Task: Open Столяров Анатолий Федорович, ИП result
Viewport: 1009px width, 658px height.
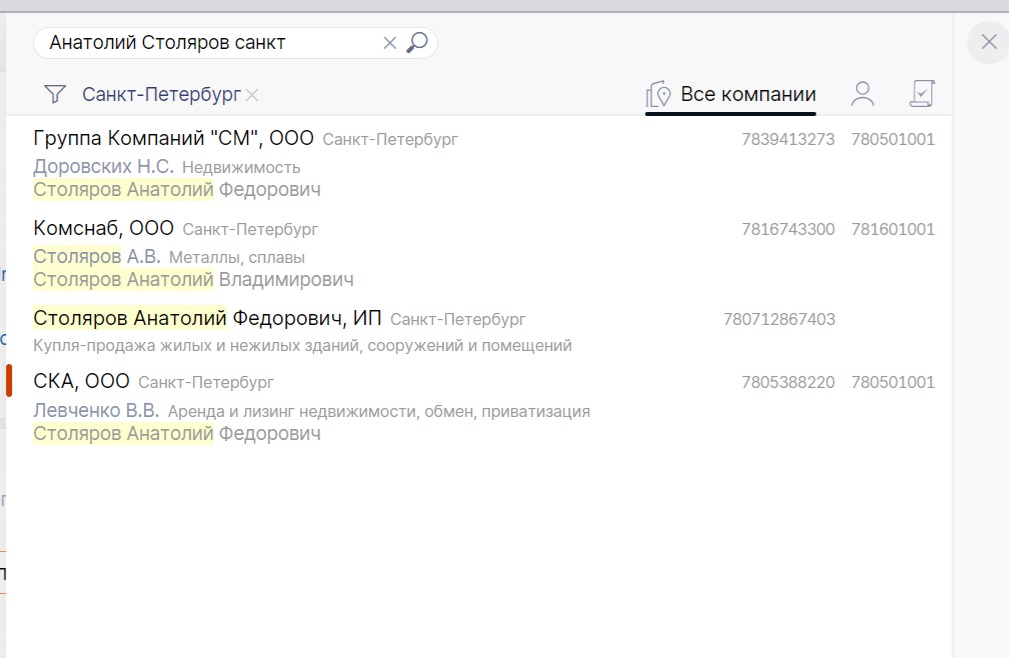Action: (207, 318)
